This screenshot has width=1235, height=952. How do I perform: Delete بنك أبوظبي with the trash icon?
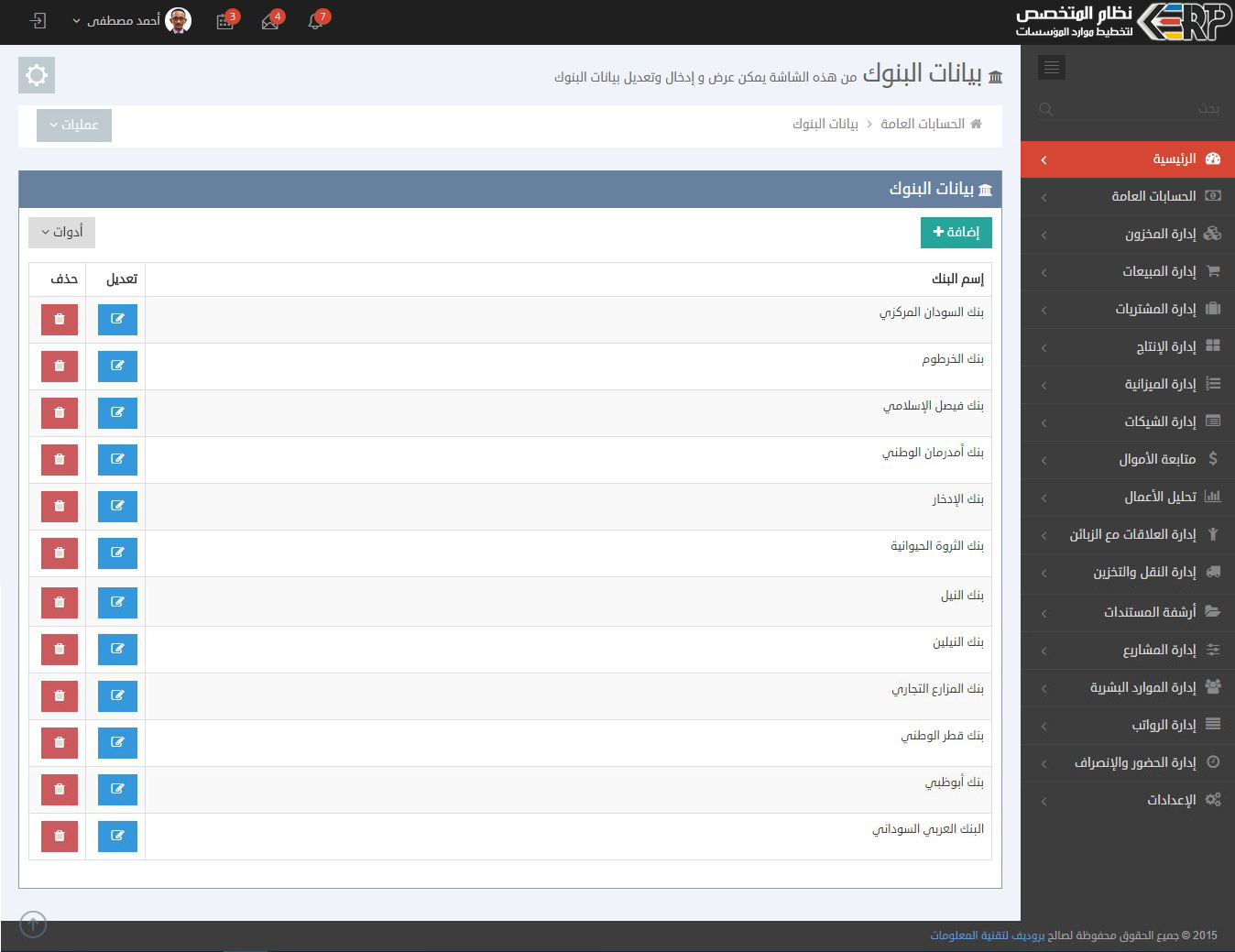60,789
